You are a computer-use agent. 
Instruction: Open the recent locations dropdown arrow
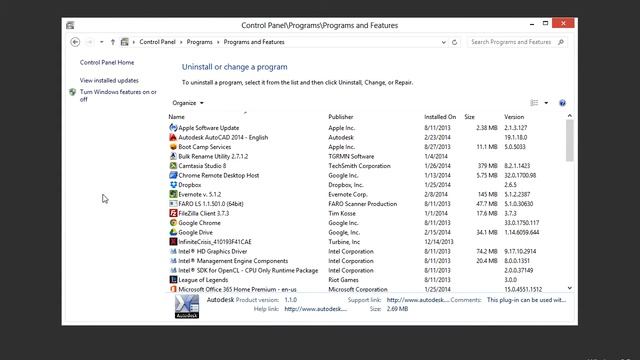pyautogui.click(x=102, y=42)
